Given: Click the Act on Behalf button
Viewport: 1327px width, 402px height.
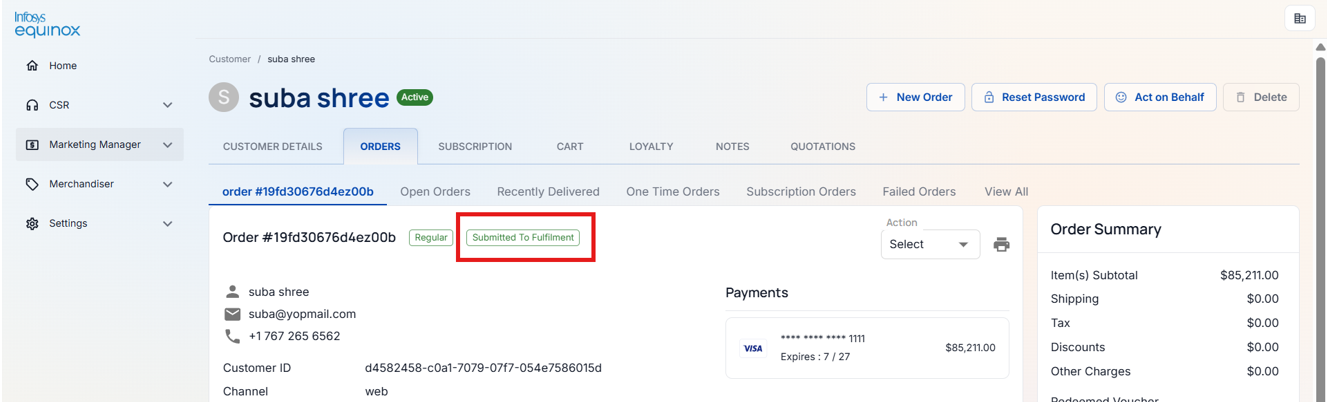Looking at the screenshot, I should [x=1160, y=97].
